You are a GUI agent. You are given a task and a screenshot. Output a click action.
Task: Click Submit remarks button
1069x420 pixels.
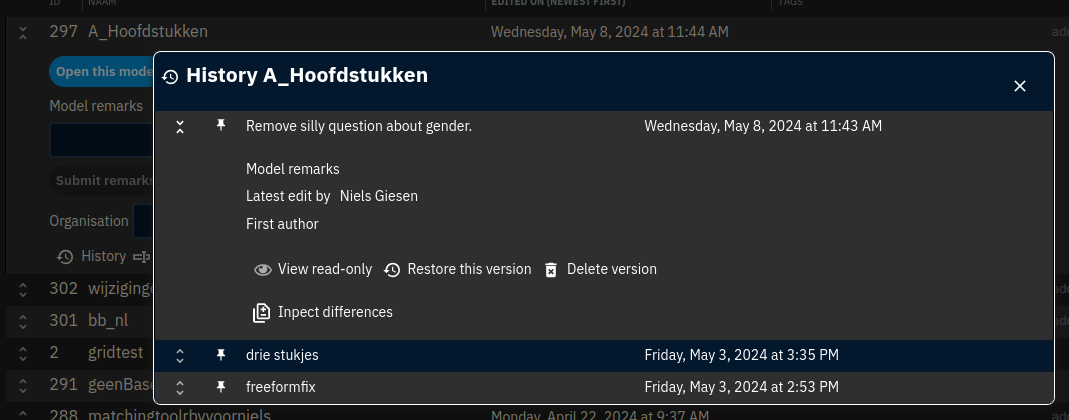(x=102, y=181)
